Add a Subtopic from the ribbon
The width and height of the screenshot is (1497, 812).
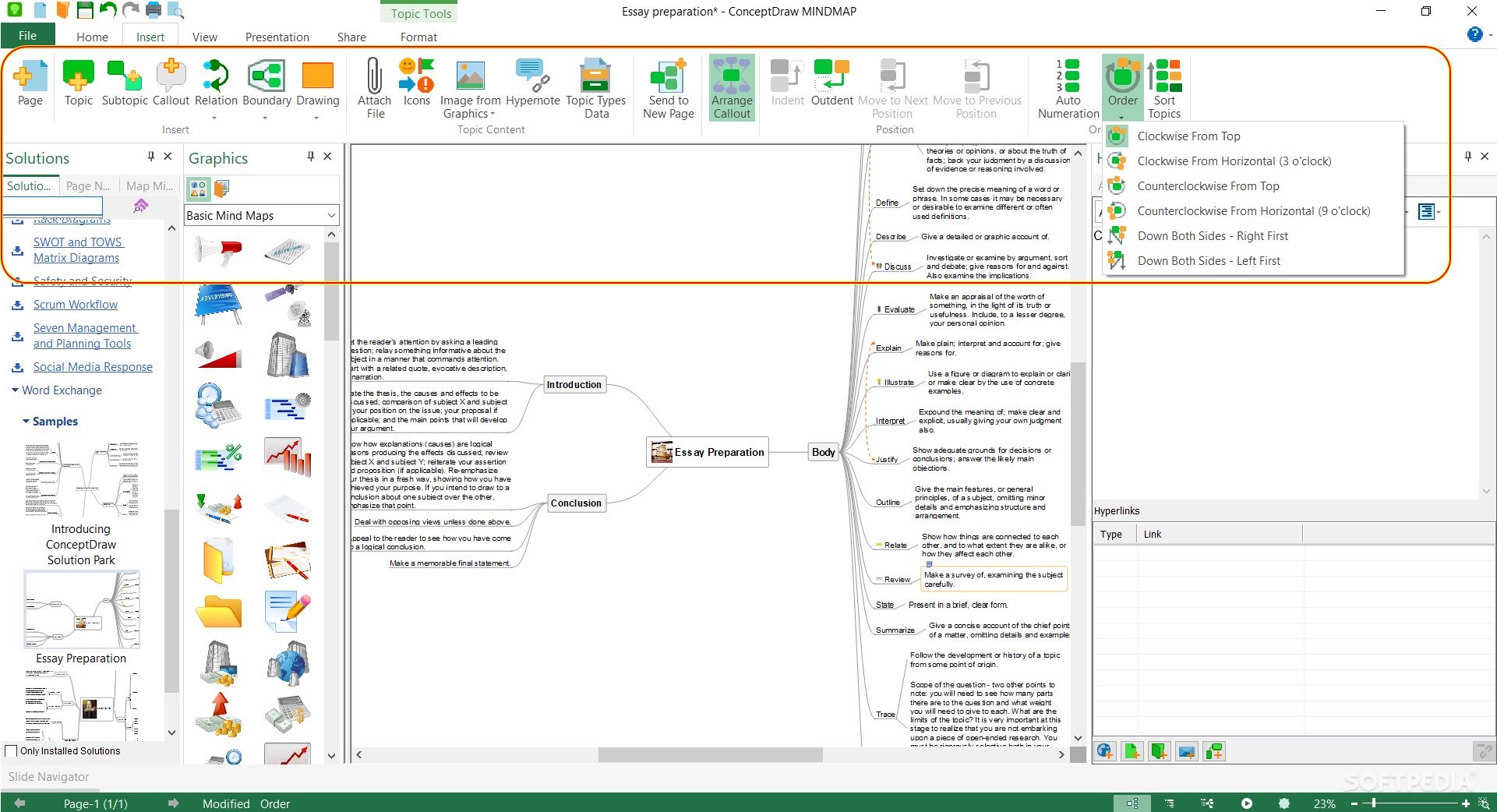[x=125, y=83]
